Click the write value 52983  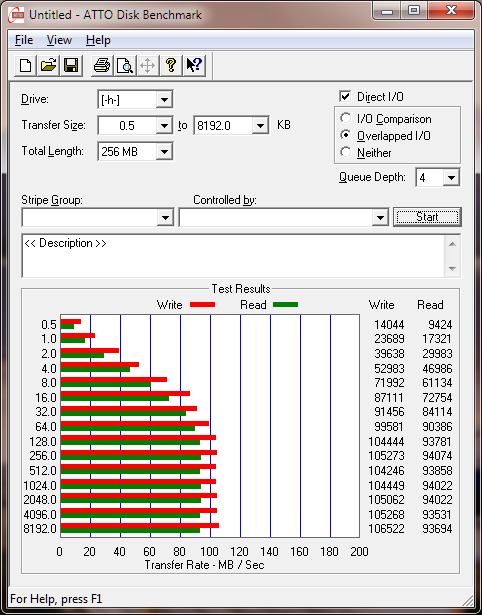click(389, 368)
